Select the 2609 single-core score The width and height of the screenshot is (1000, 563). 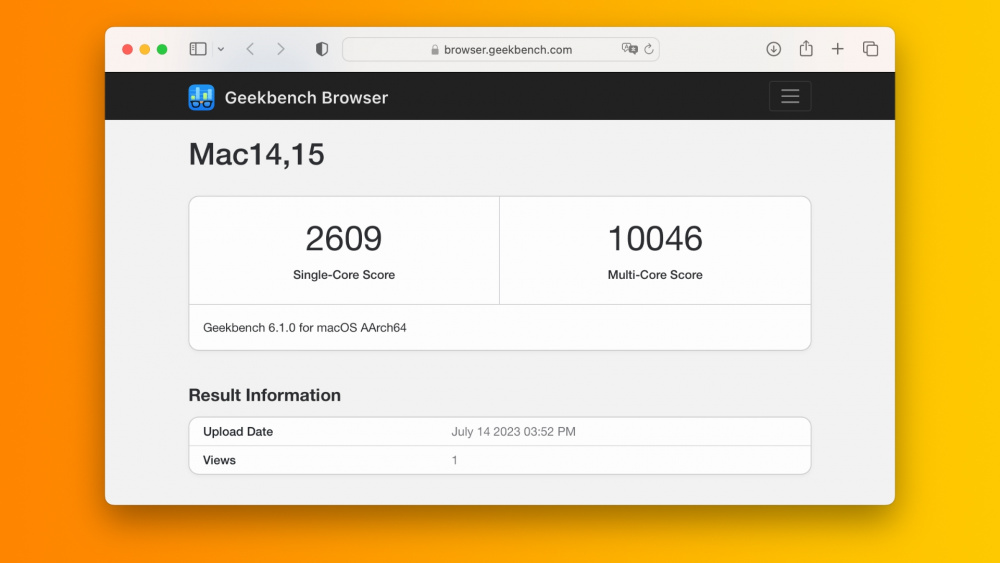344,238
